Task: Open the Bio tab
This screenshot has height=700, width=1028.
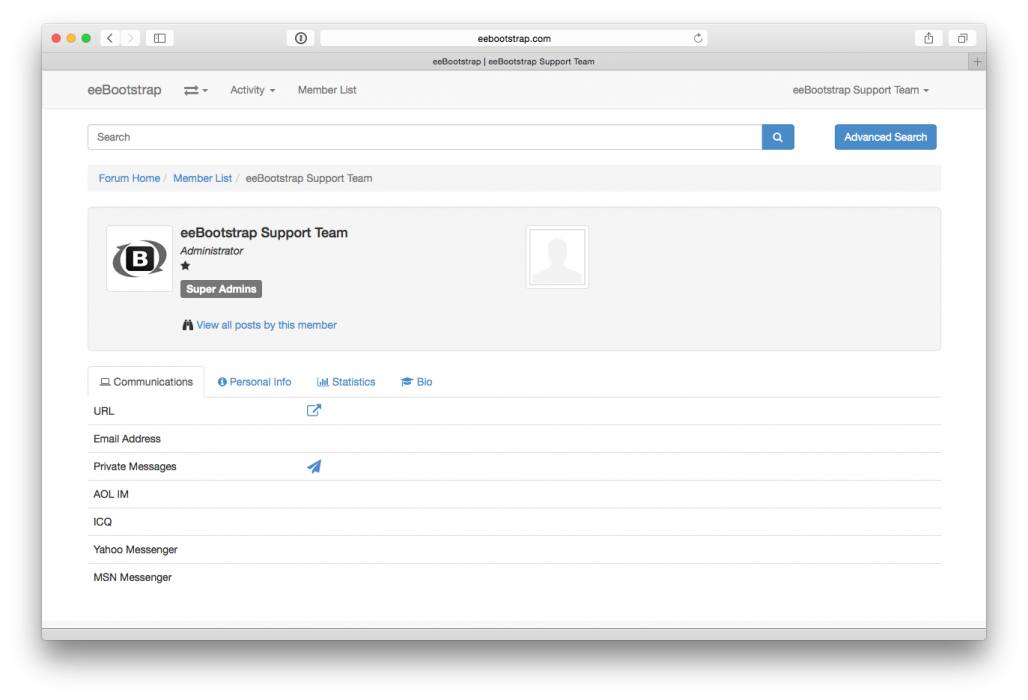Action: click(x=416, y=381)
